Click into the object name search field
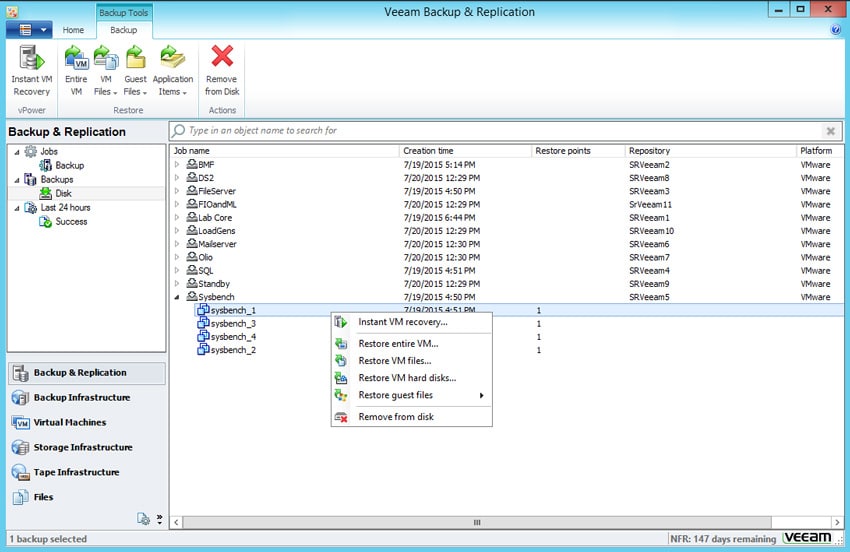 click(496, 131)
